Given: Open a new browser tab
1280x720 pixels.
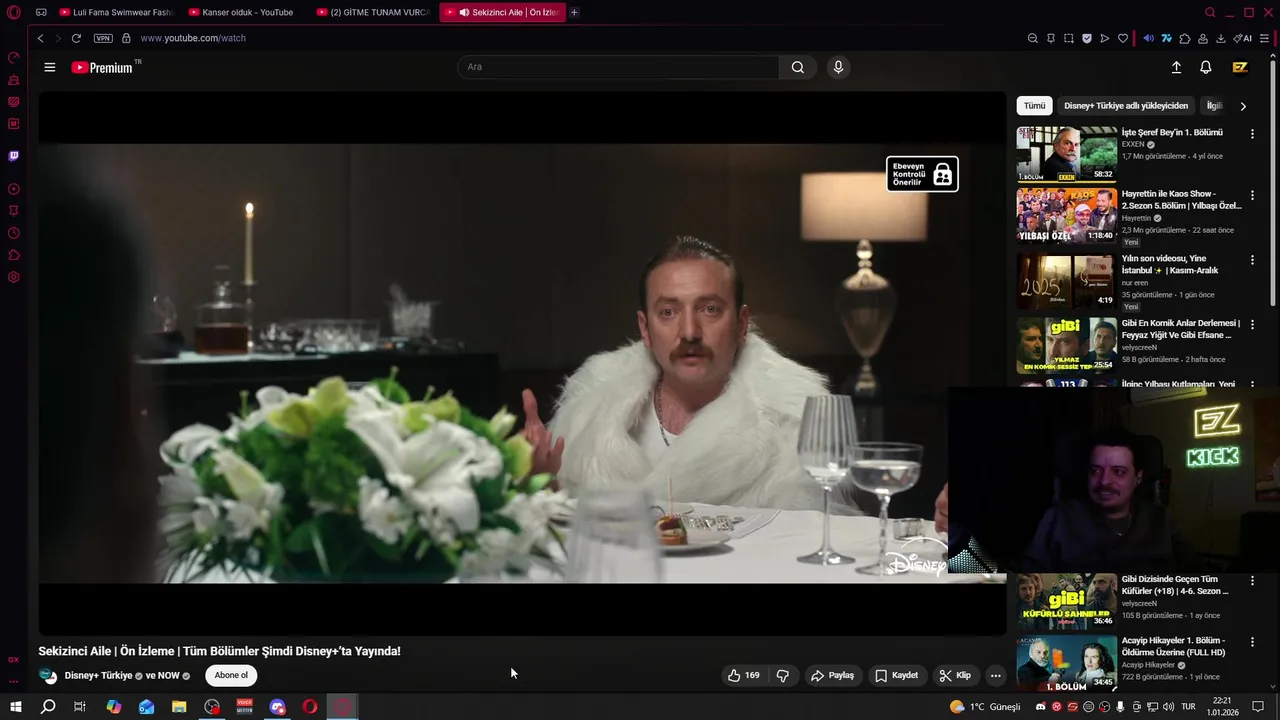Looking at the screenshot, I should point(574,12).
